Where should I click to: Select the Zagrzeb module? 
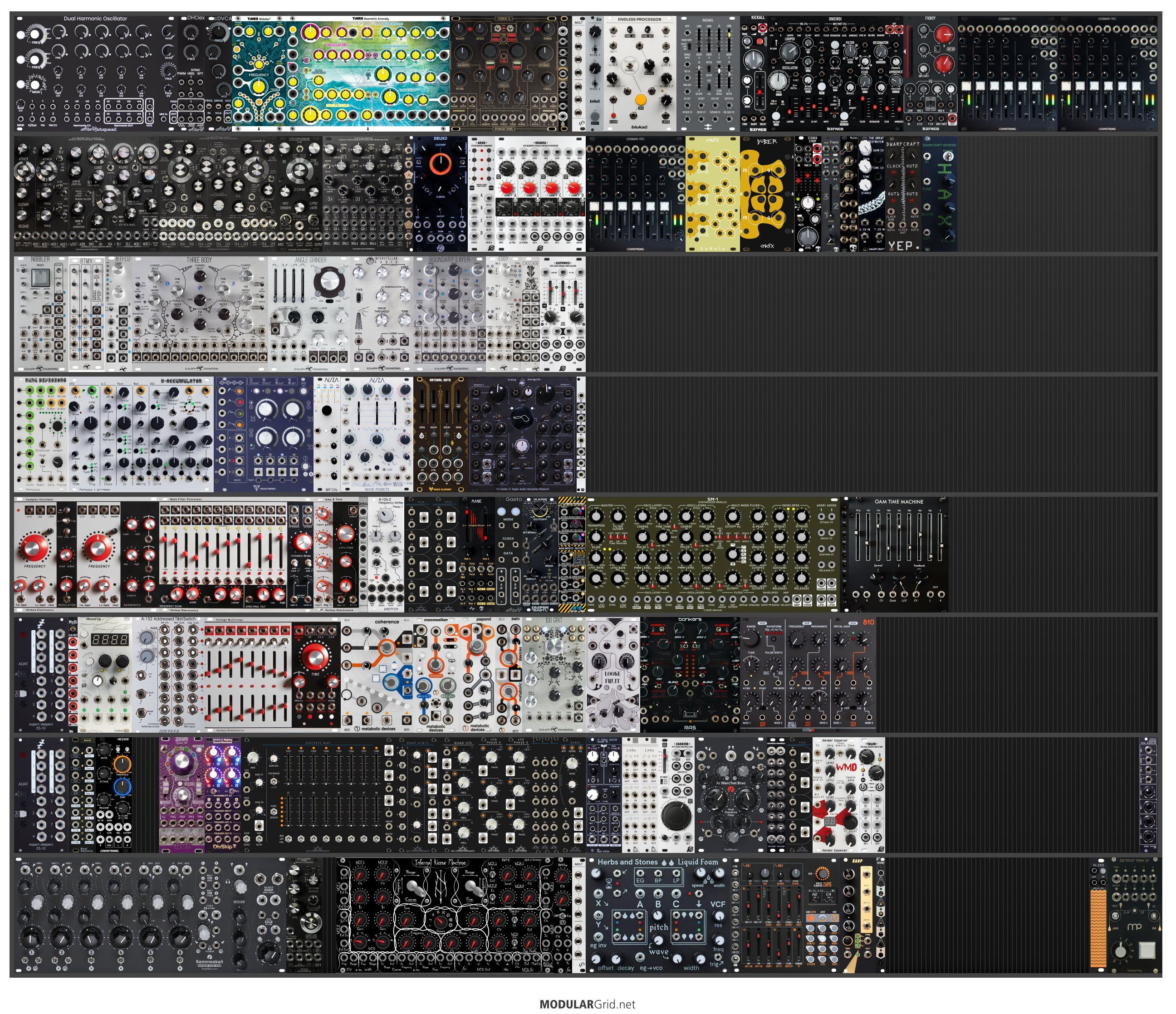(676, 795)
